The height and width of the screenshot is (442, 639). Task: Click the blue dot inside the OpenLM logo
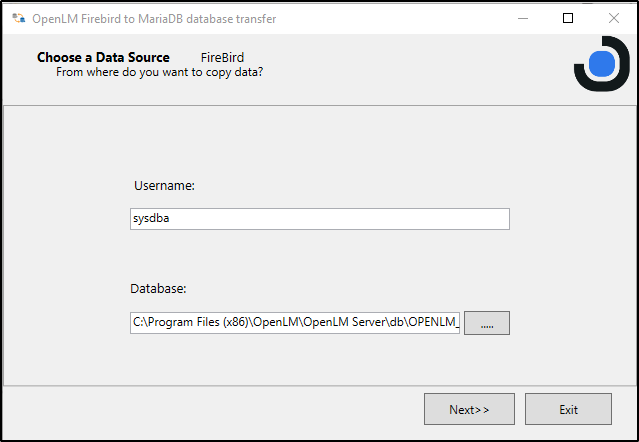(602, 63)
